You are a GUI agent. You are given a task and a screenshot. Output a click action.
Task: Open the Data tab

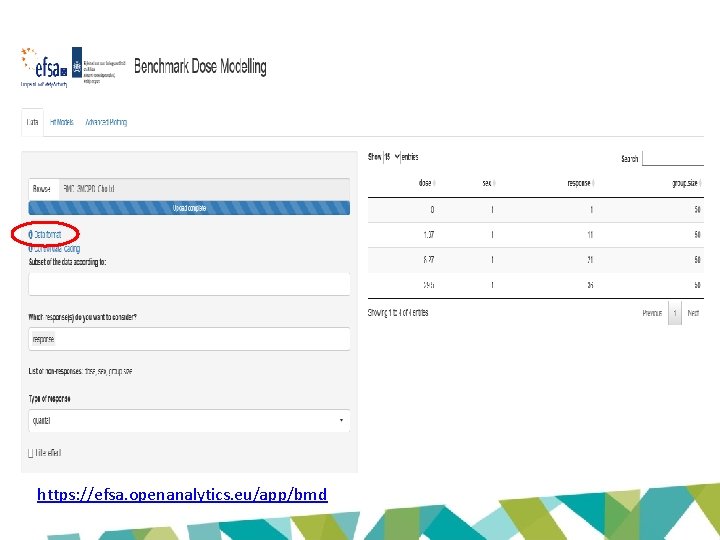32,122
